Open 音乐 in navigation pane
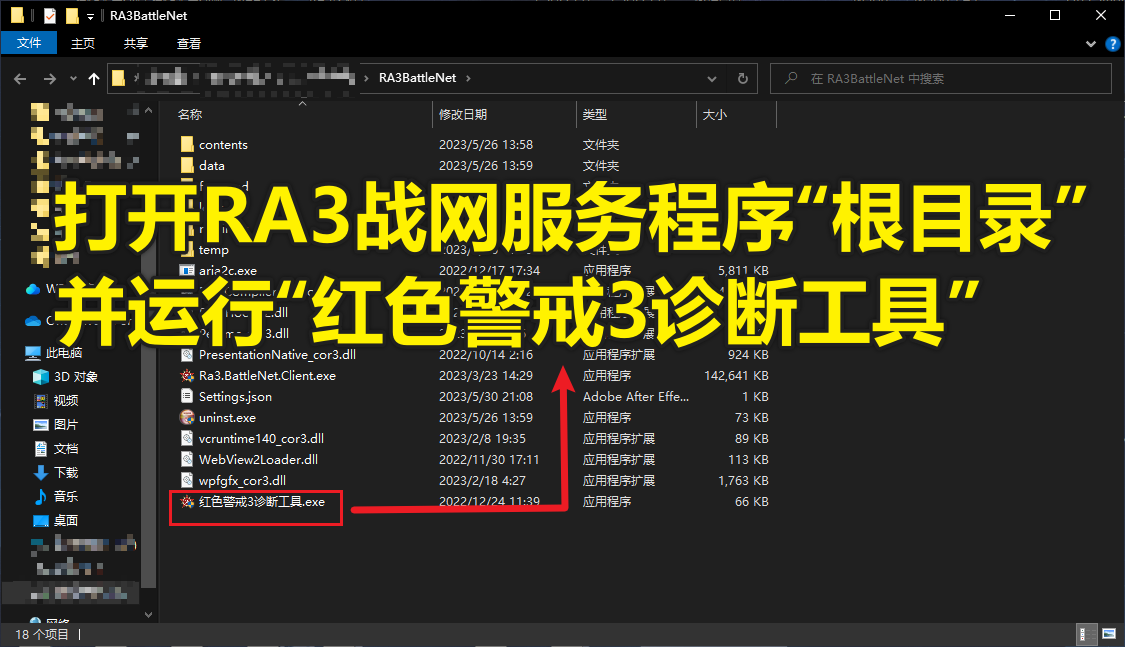 [x=65, y=496]
